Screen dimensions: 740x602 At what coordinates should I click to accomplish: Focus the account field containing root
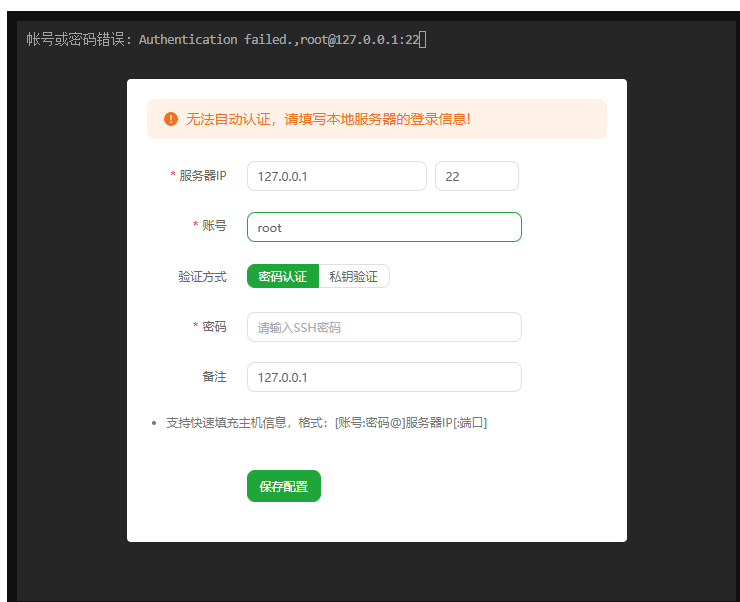[x=384, y=227]
